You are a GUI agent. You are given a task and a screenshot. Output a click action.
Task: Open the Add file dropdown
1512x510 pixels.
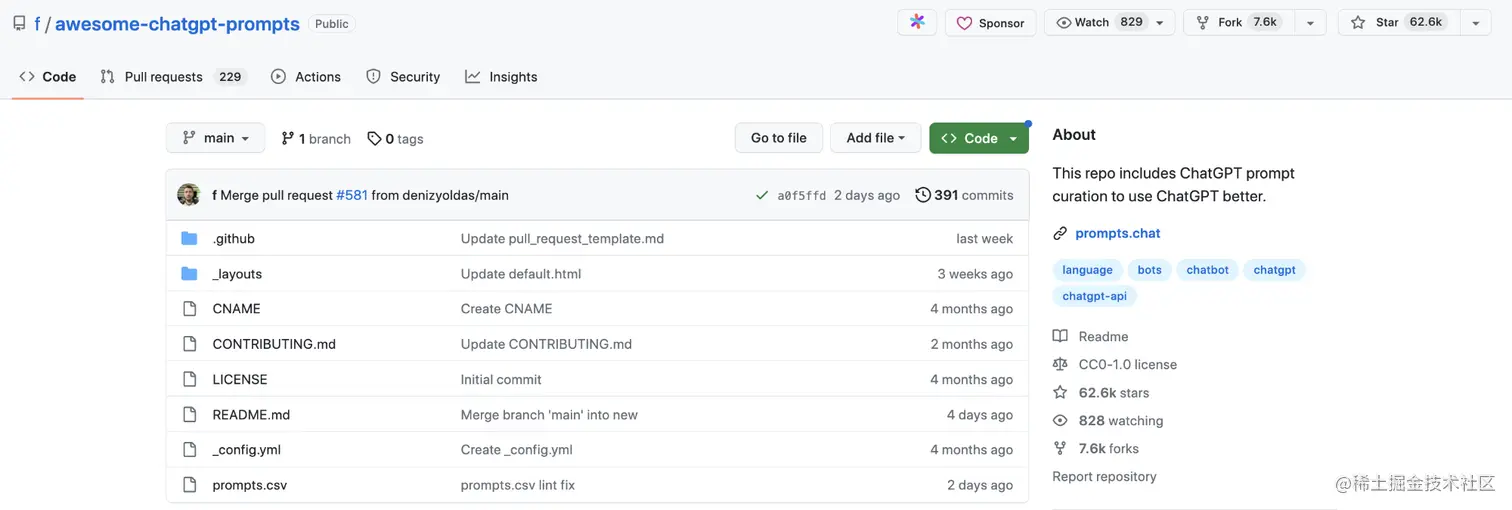(x=875, y=138)
